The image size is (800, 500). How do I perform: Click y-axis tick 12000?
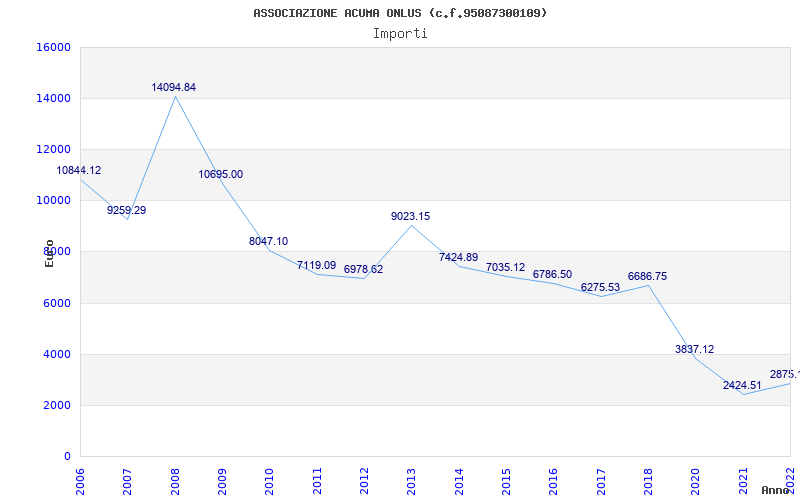click(x=54, y=149)
